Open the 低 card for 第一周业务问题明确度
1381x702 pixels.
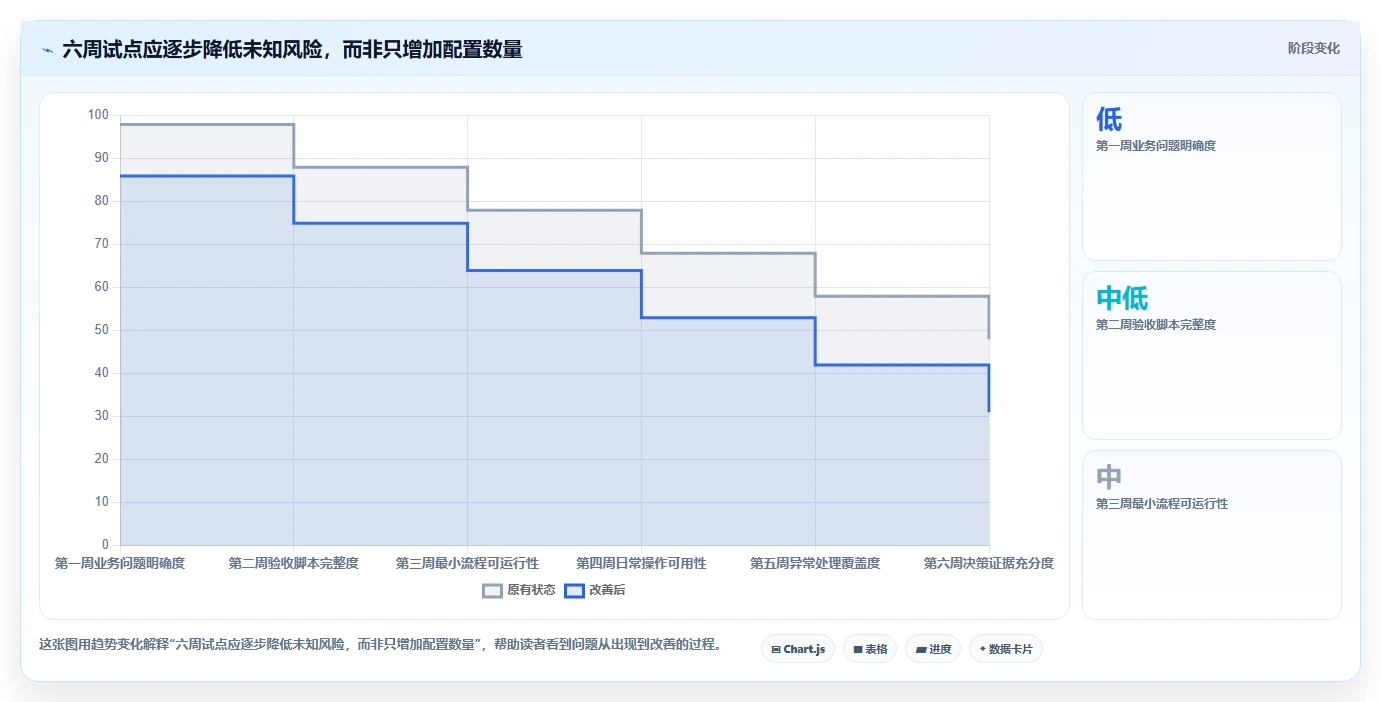click(1212, 177)
